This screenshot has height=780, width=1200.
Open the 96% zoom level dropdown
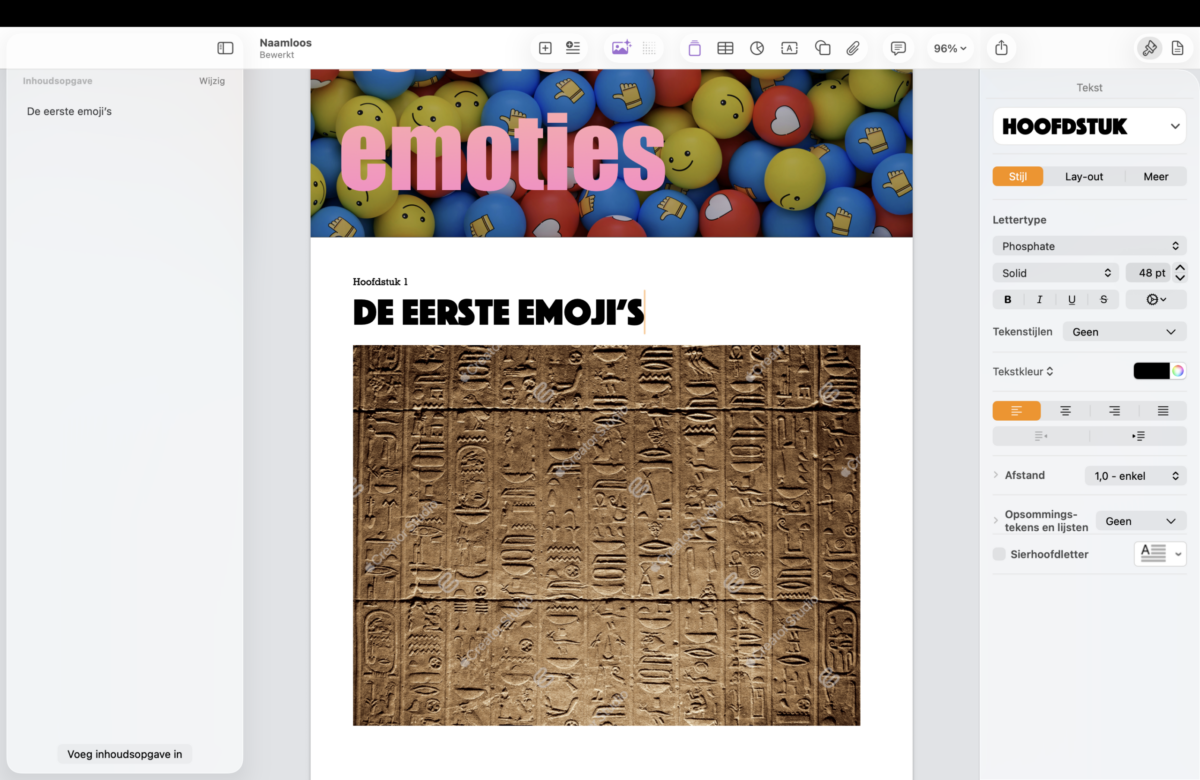tap(950, 48)
